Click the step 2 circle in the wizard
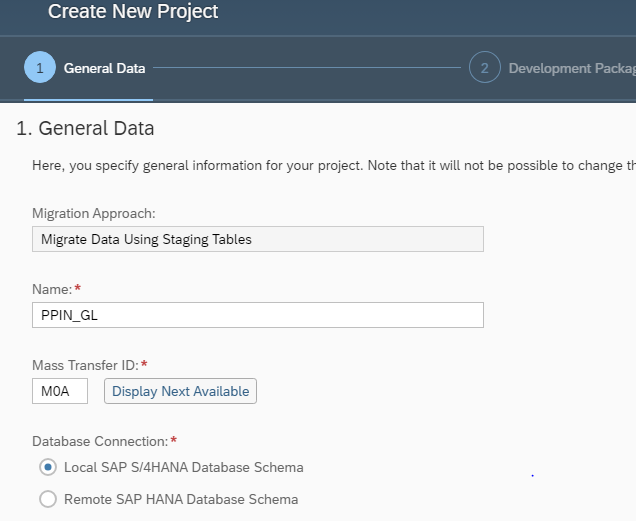This screenshot has width=636, height=521. [484, 68]
